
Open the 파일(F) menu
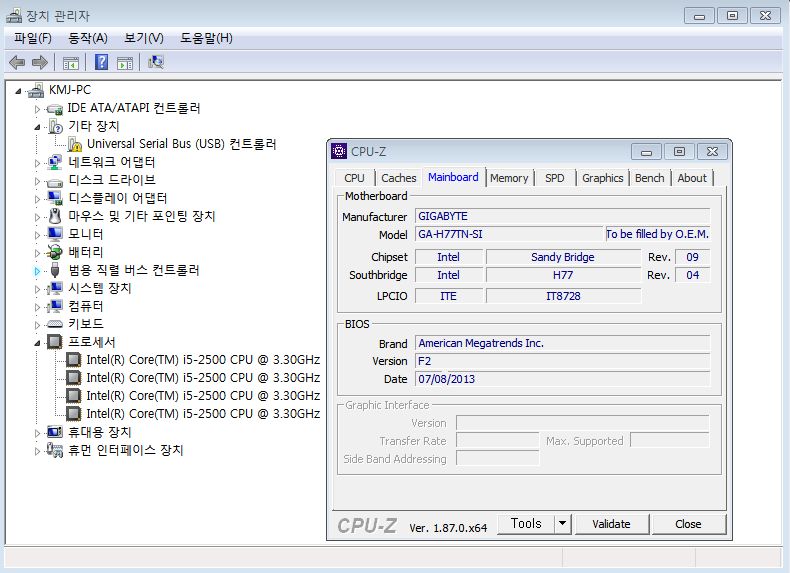tap(33, 38)
